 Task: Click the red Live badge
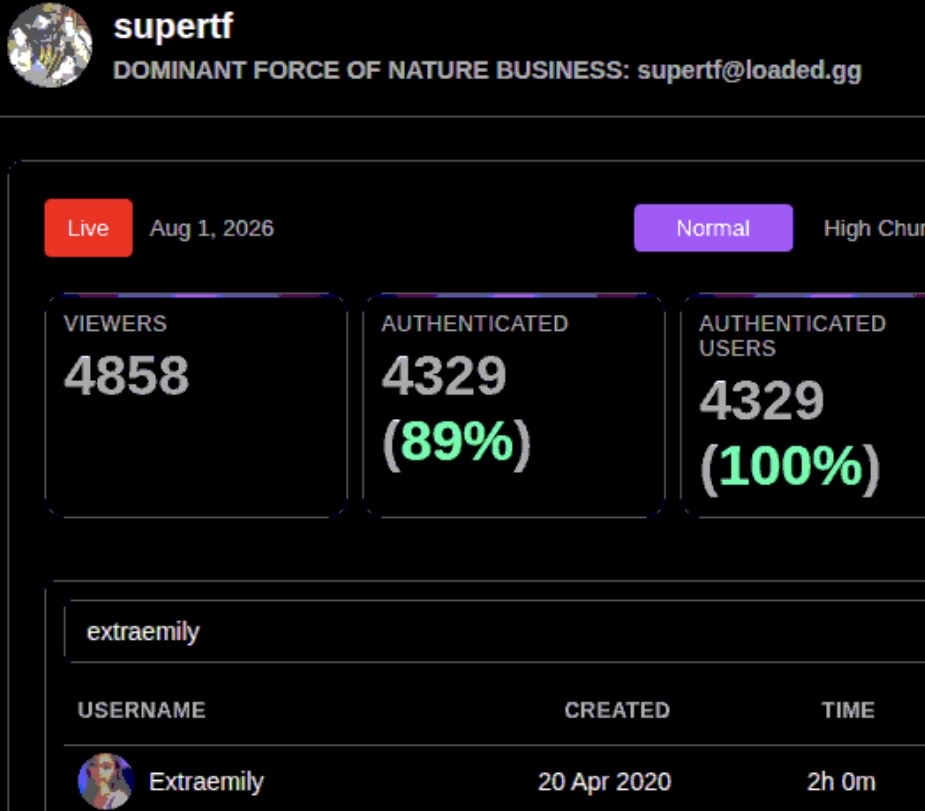pyautogui.click(x=88, y=228)
